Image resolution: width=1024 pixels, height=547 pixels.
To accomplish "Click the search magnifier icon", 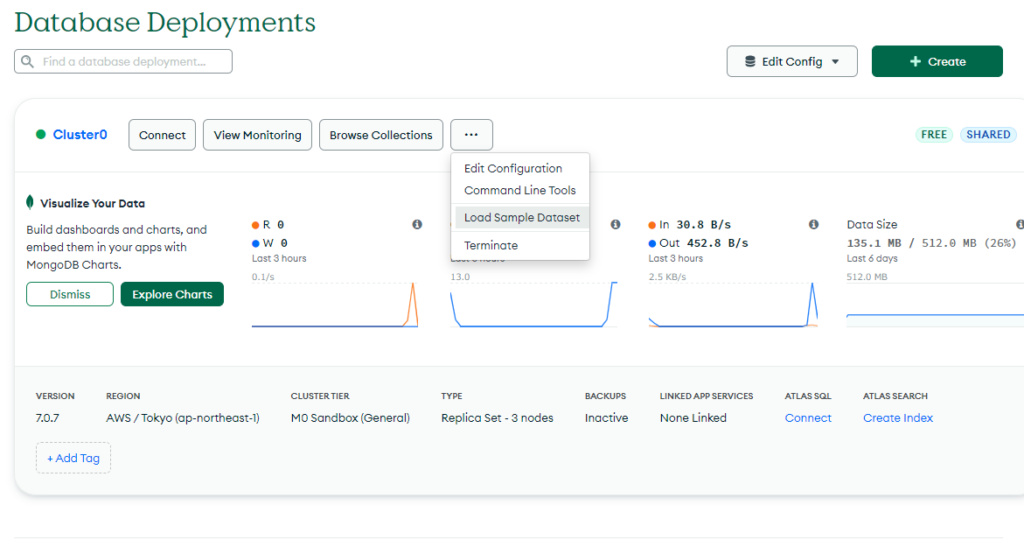I will click(x=27, y=61).
